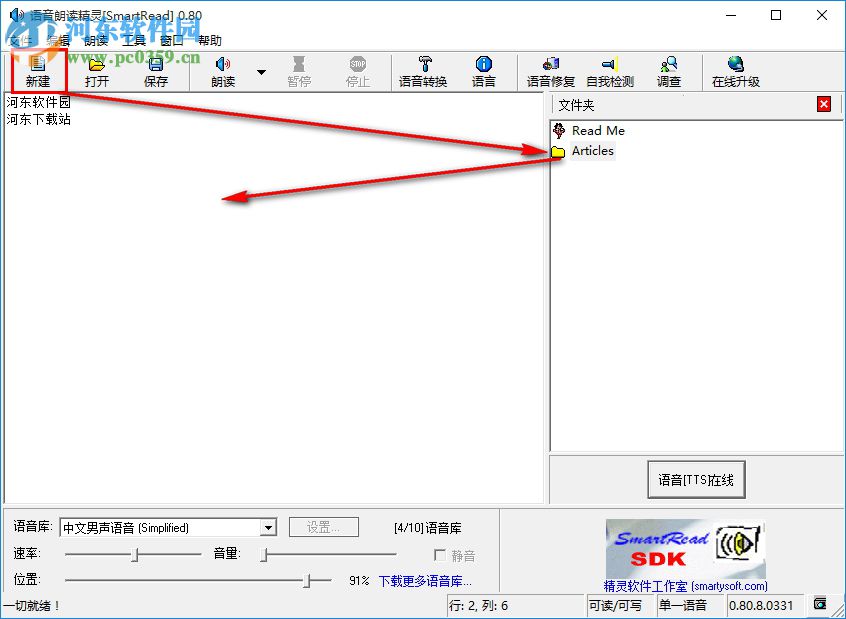Open the 文件 menu
The image size is (846, 619).
coord(22,41)
